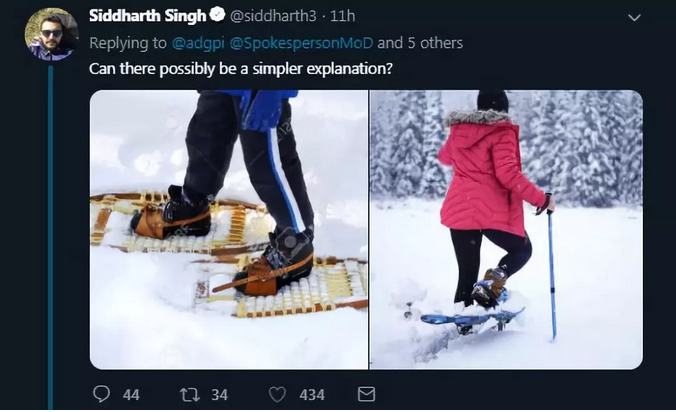Click the reply count 44
Image resolution: width=676 pixels, height=412 pixels.
pyautogui.click(x=131, y=395)
